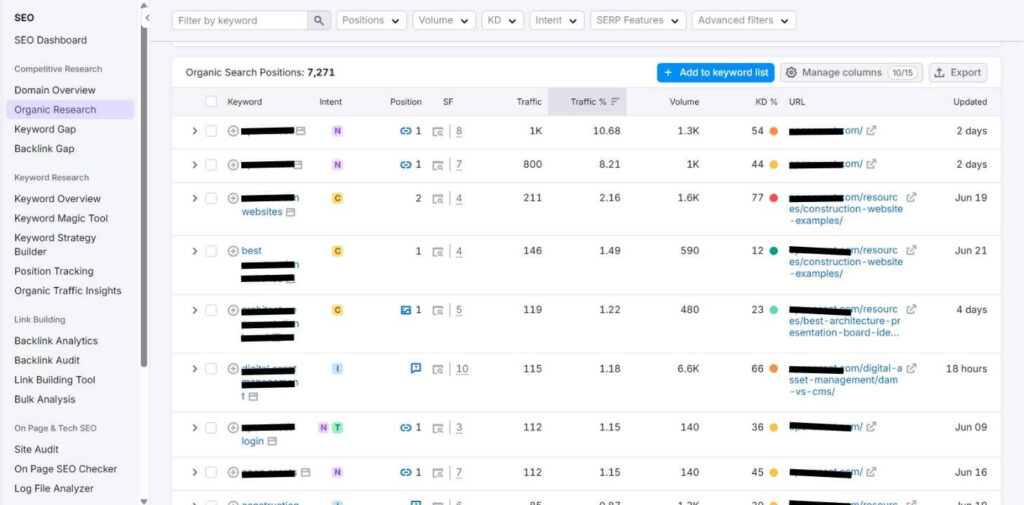This screenshot has height=505, width=1024.
Task: Open SERP snapshot icon in the 1.18 traffic row
Action: point(438,369)
